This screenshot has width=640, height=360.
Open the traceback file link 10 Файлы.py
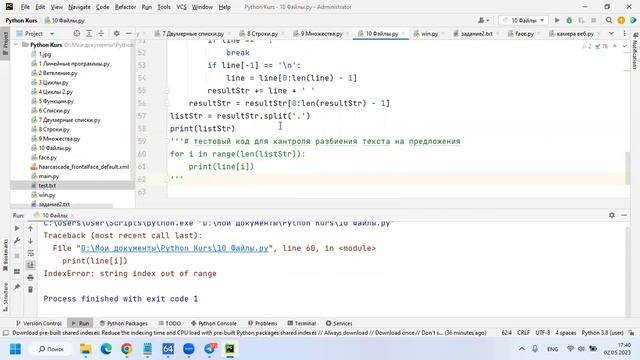point(175,248)
